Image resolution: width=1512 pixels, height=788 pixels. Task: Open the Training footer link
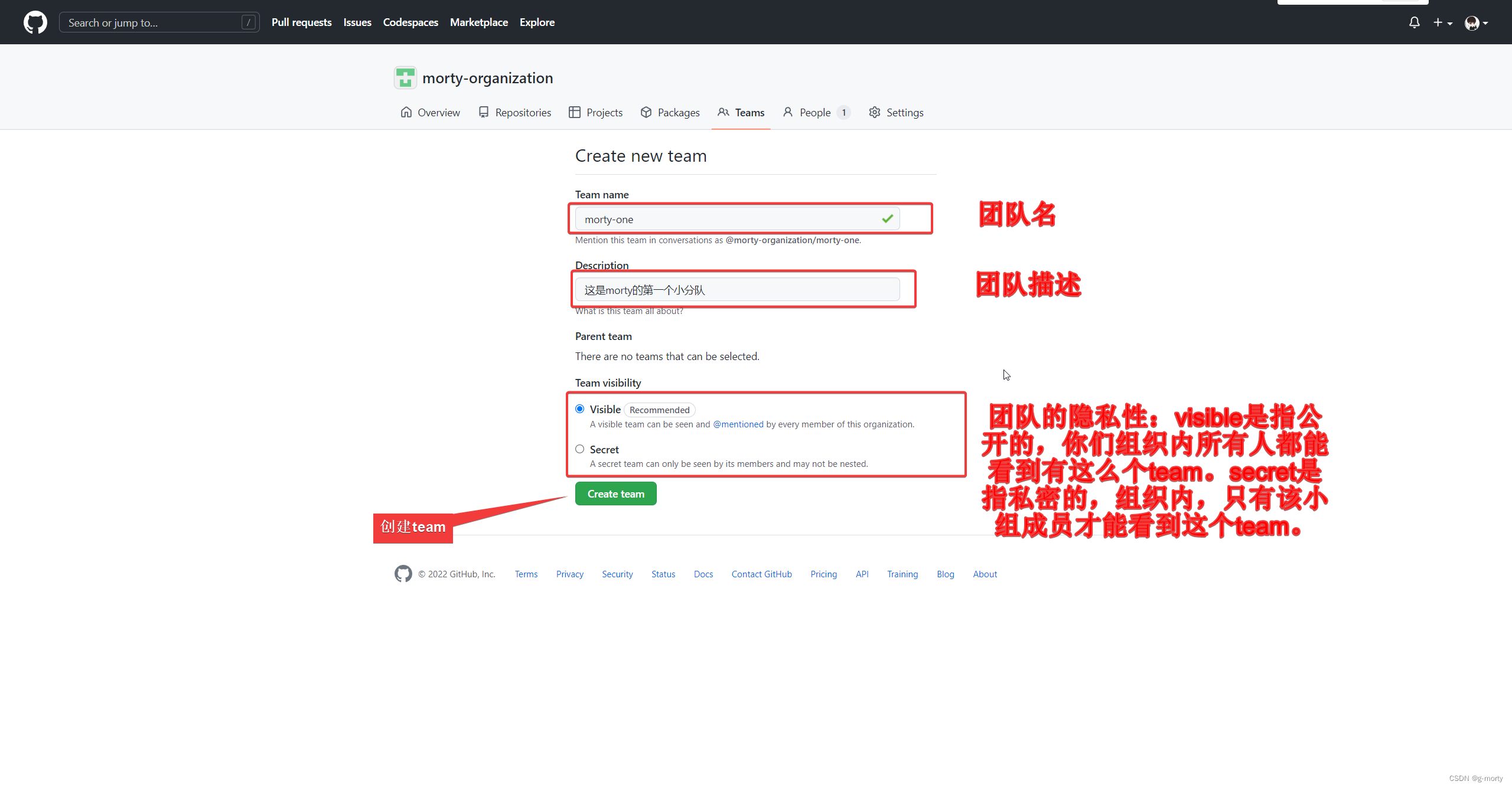(x=902, y=574)
